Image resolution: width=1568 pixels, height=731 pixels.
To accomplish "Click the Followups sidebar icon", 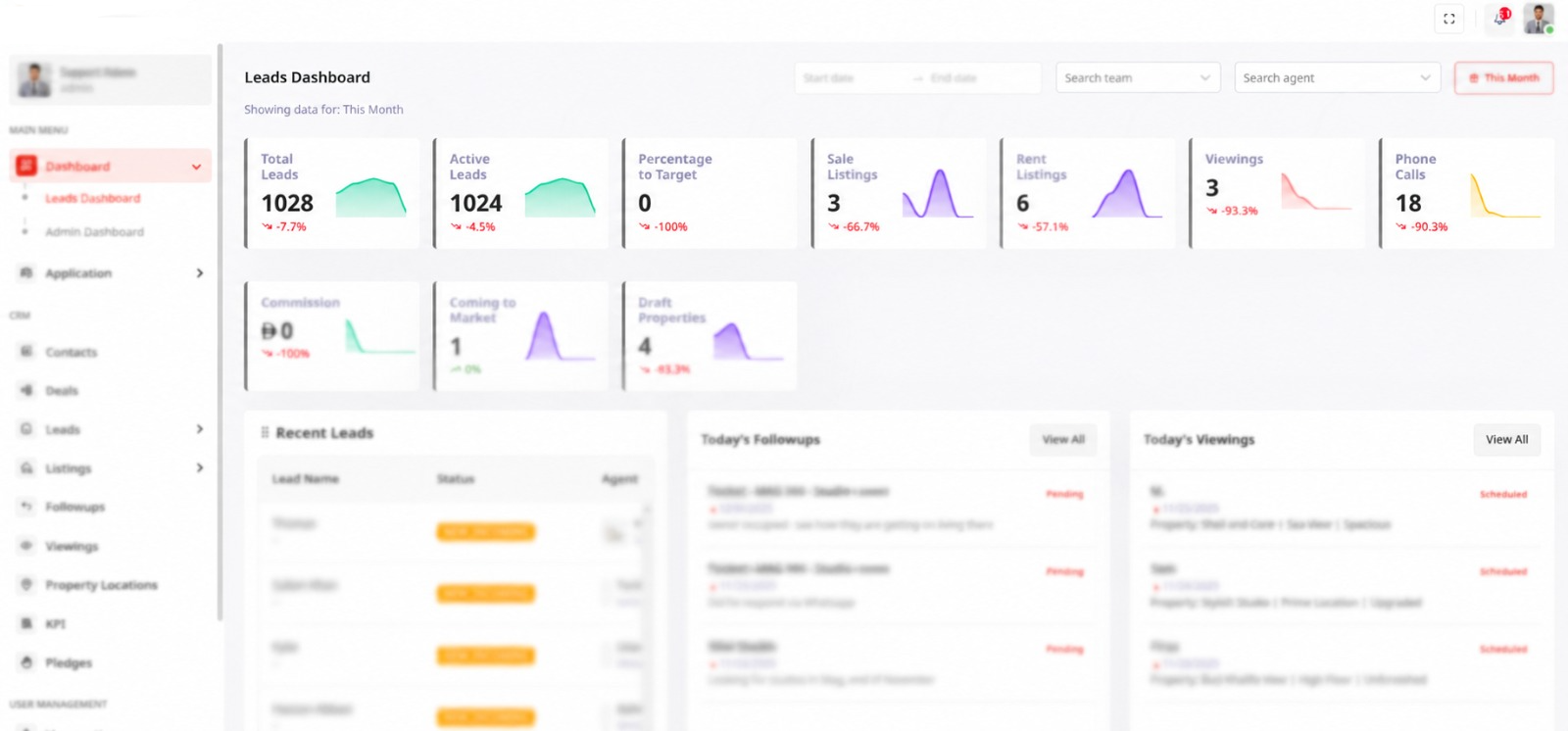I will click(26, 507).
